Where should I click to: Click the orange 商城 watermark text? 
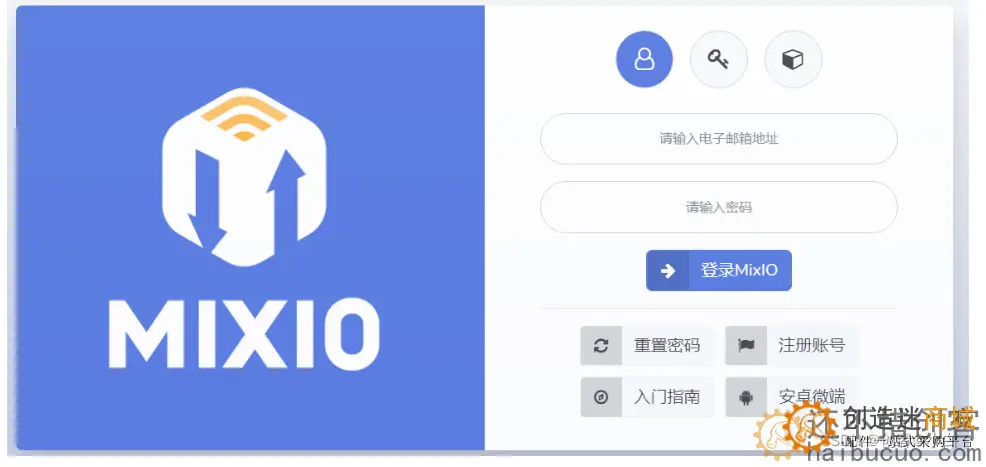950,419
